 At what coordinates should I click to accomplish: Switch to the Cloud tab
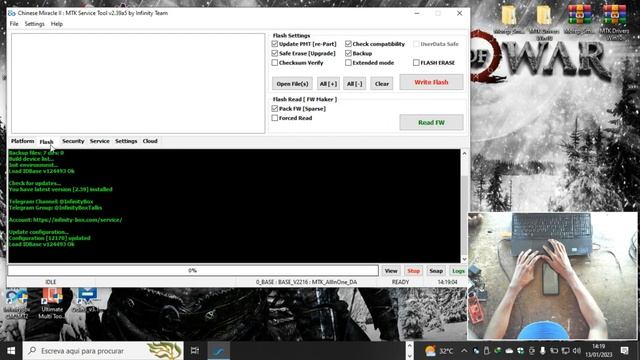click(x=150, y=141)
